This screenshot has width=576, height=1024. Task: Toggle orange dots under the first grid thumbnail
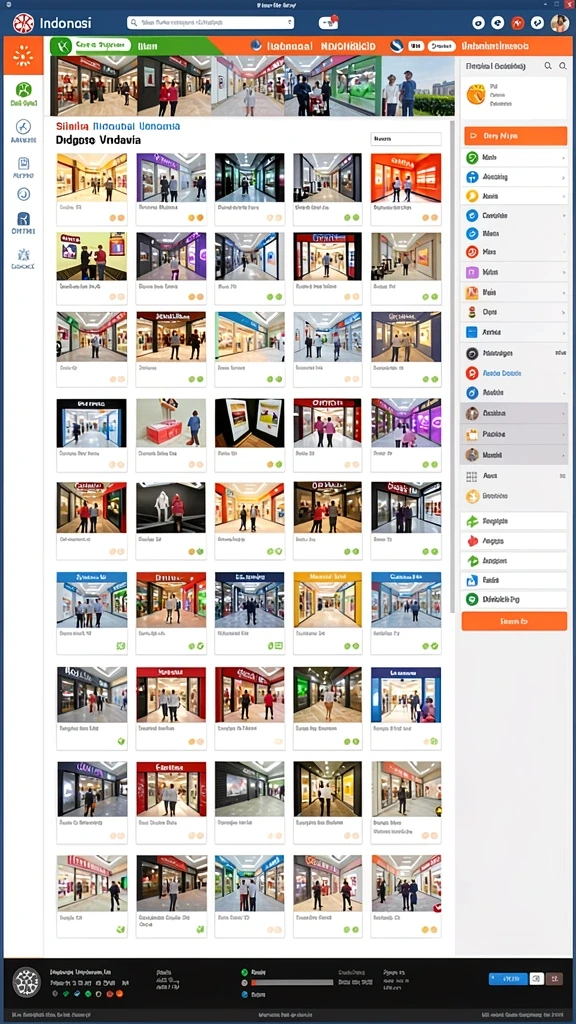117,217
